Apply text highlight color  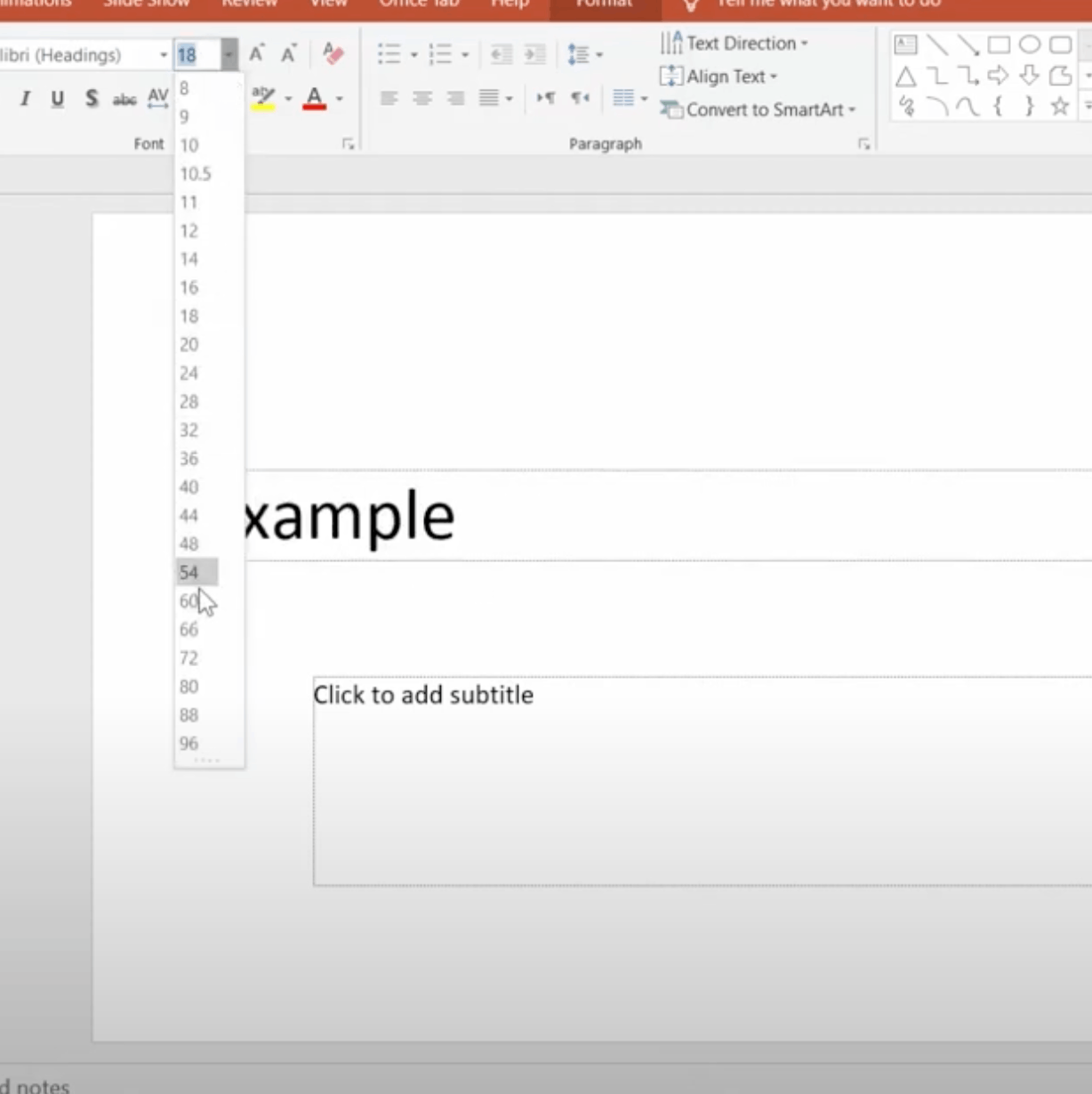pyautogui.click(x=263, y=99)
